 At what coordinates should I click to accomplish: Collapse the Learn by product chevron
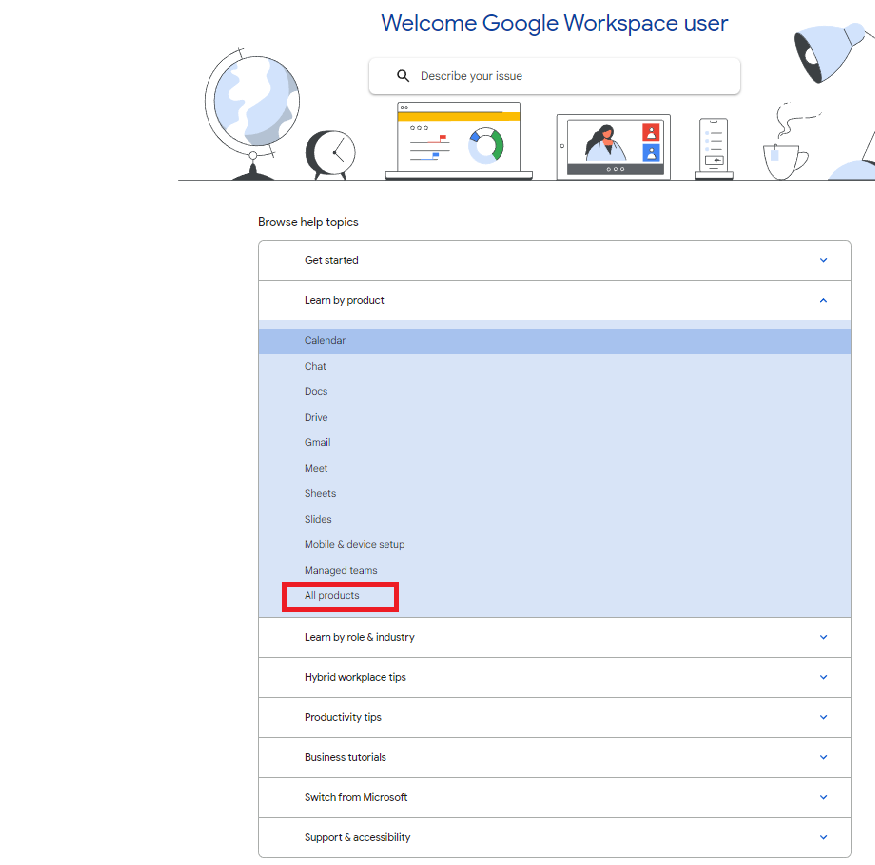coord(823,300)
